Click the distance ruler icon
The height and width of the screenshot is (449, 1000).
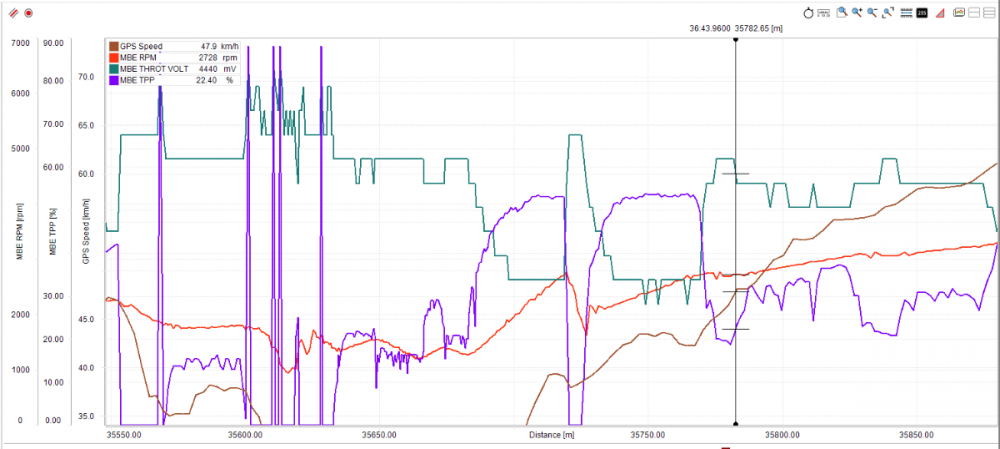(824, 12)
